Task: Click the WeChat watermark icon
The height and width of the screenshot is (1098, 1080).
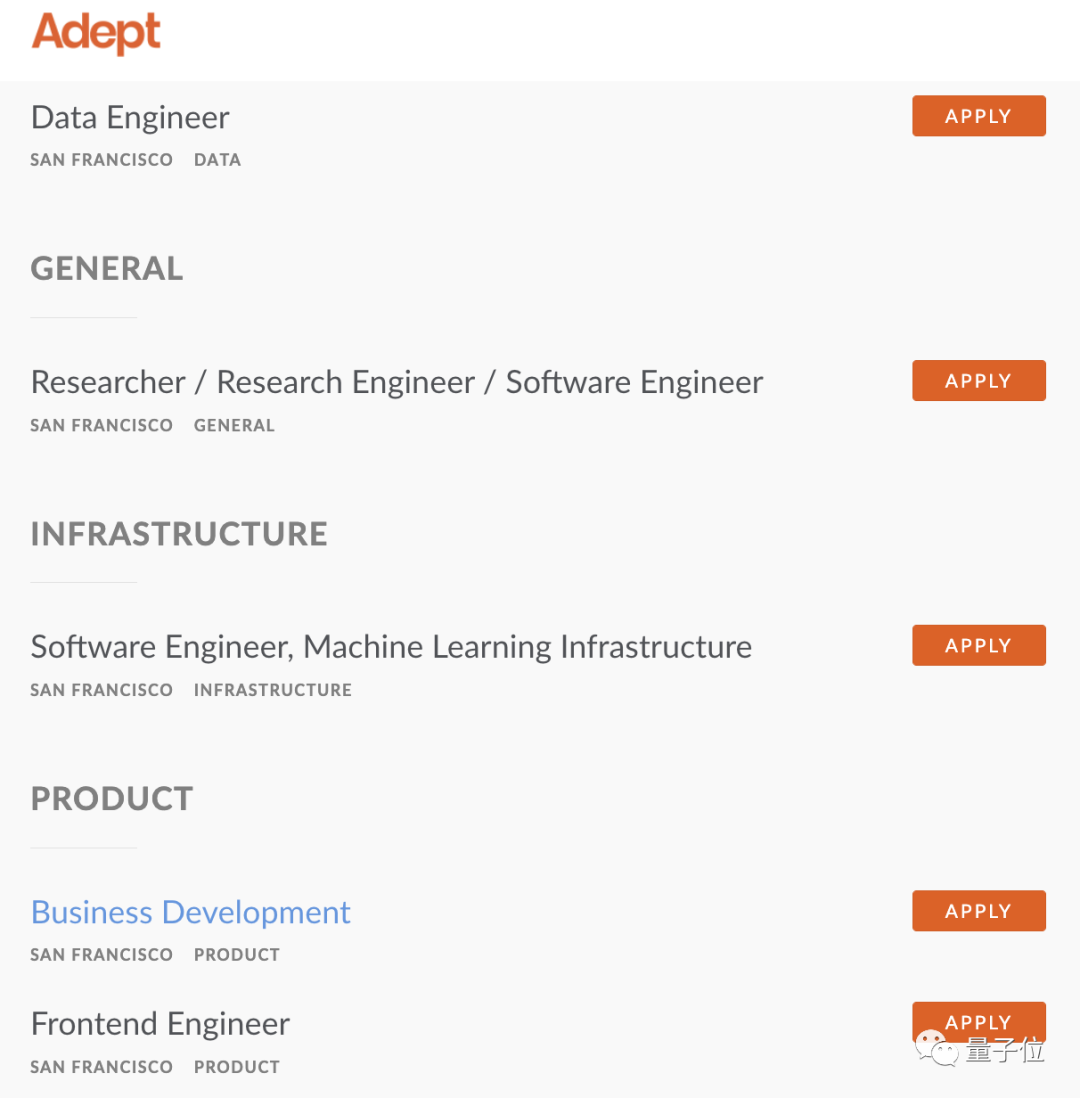Action: [x=937, y=1050]
